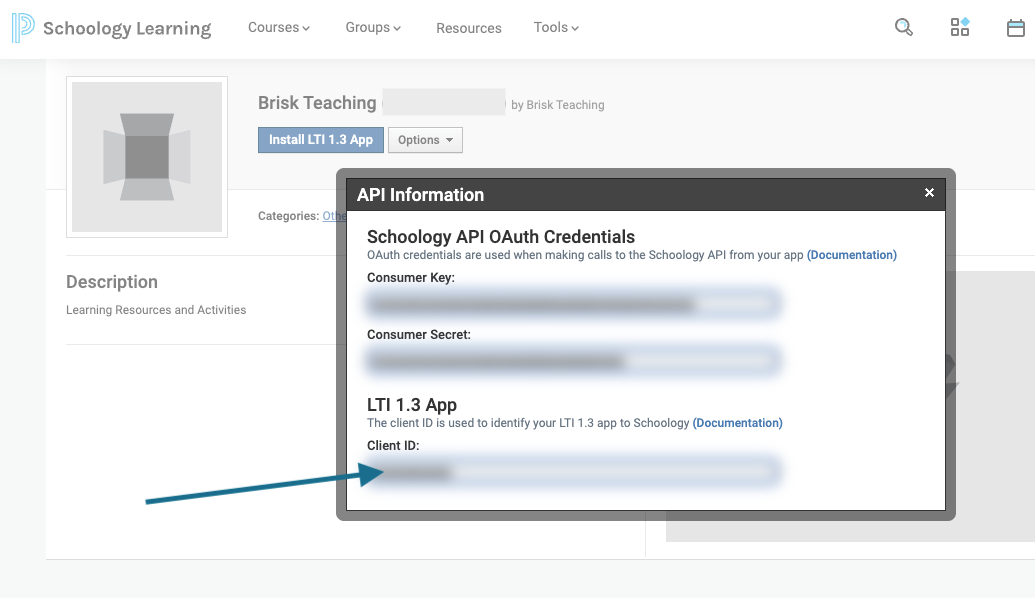Click the "by Brisk Teaching" author text

[558, 105]
